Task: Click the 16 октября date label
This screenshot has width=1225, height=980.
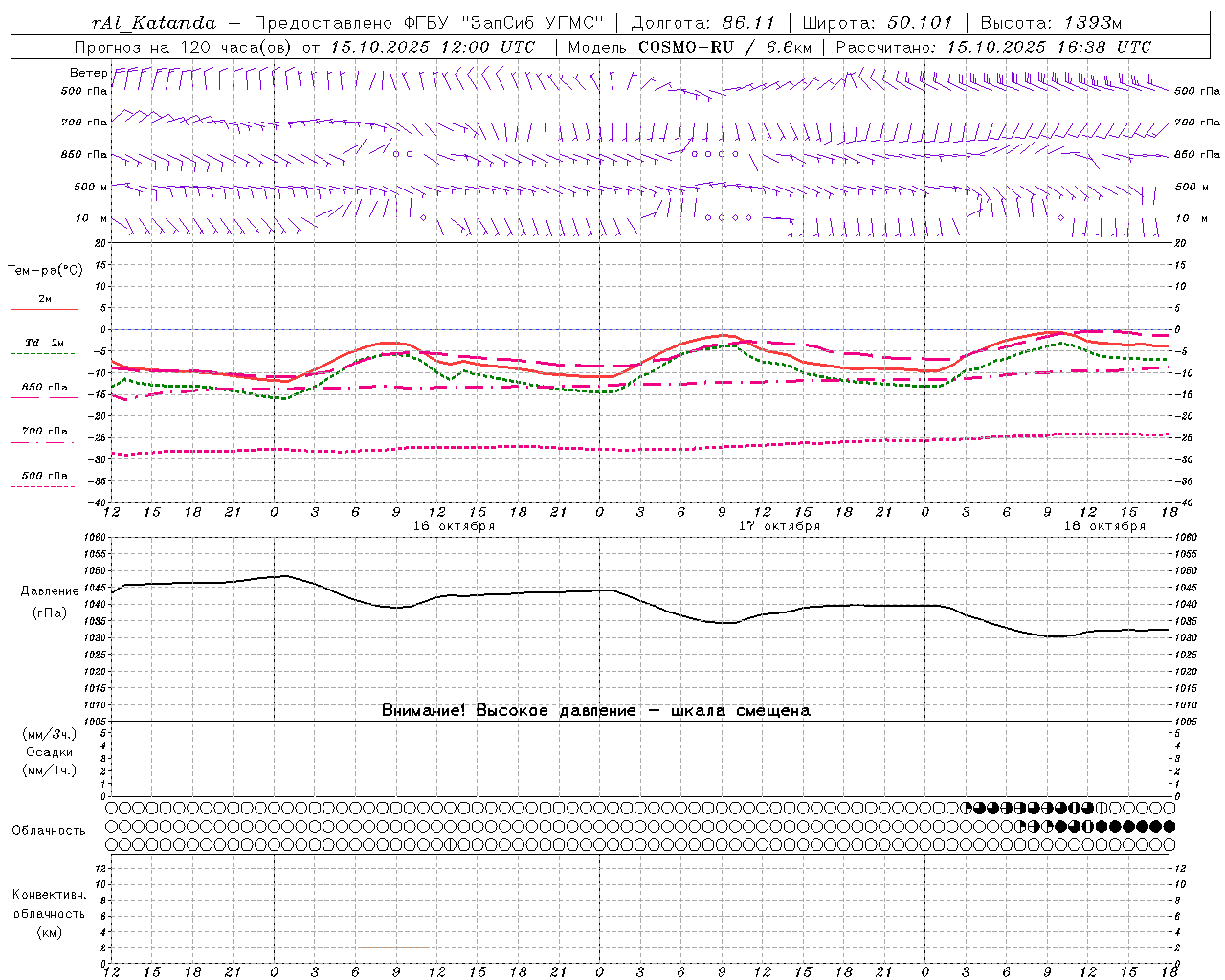Action: pyautogui.click(x=454, y=526)
